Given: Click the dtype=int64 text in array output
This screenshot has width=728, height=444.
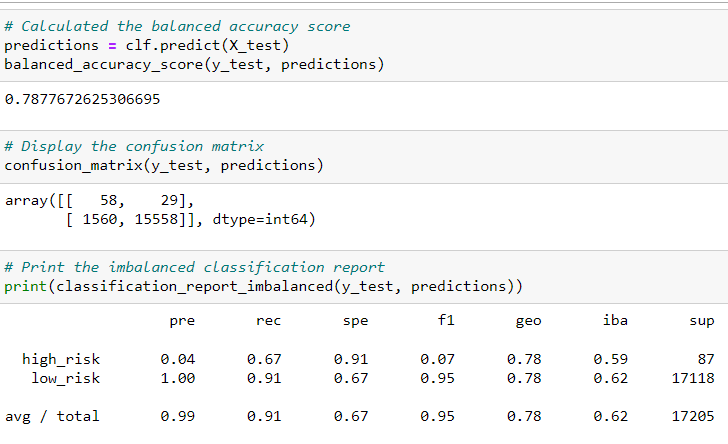Looking at the screenshot, I should (260, 219).
